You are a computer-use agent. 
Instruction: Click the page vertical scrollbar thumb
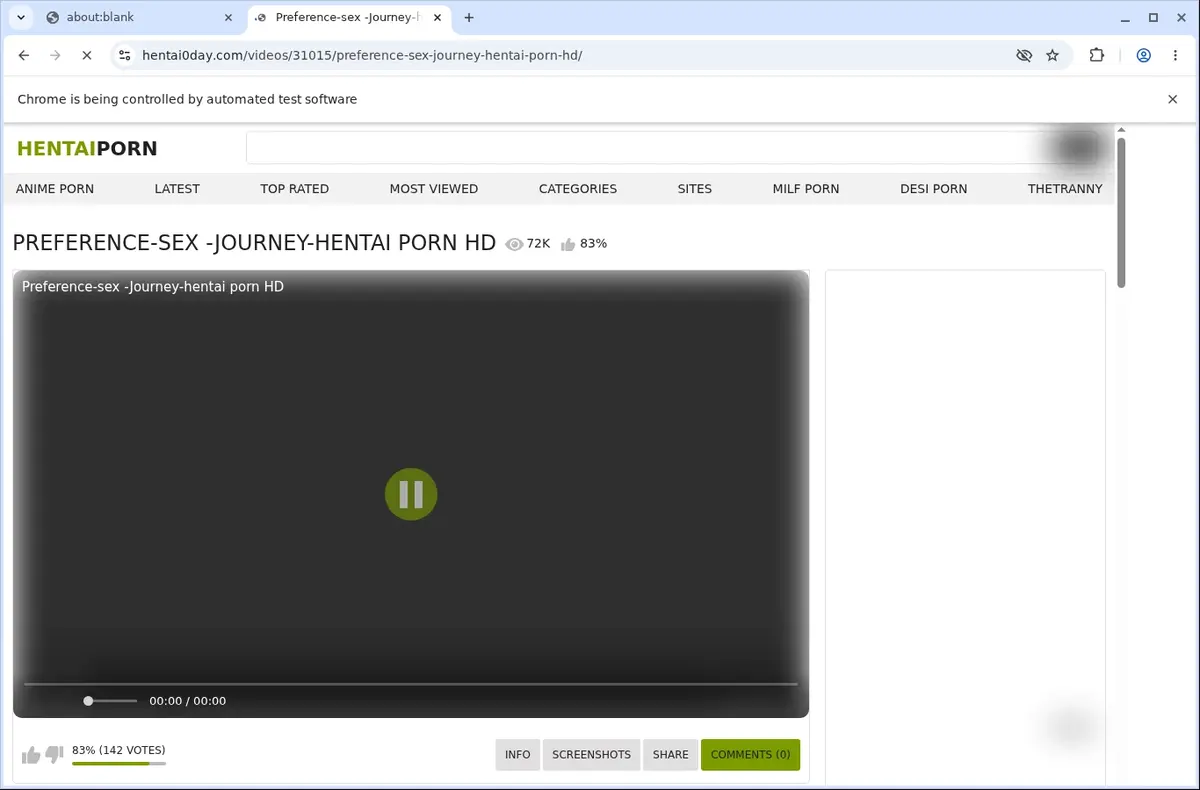pos(1121,213)
